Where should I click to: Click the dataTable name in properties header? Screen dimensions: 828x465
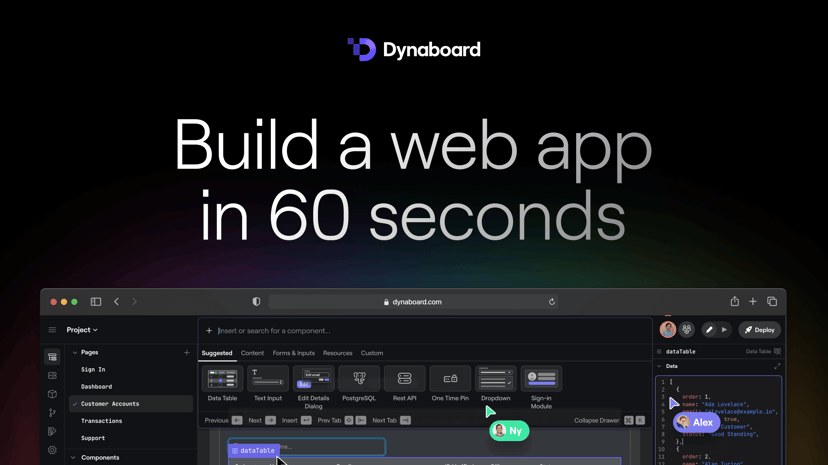coord(681,352)
